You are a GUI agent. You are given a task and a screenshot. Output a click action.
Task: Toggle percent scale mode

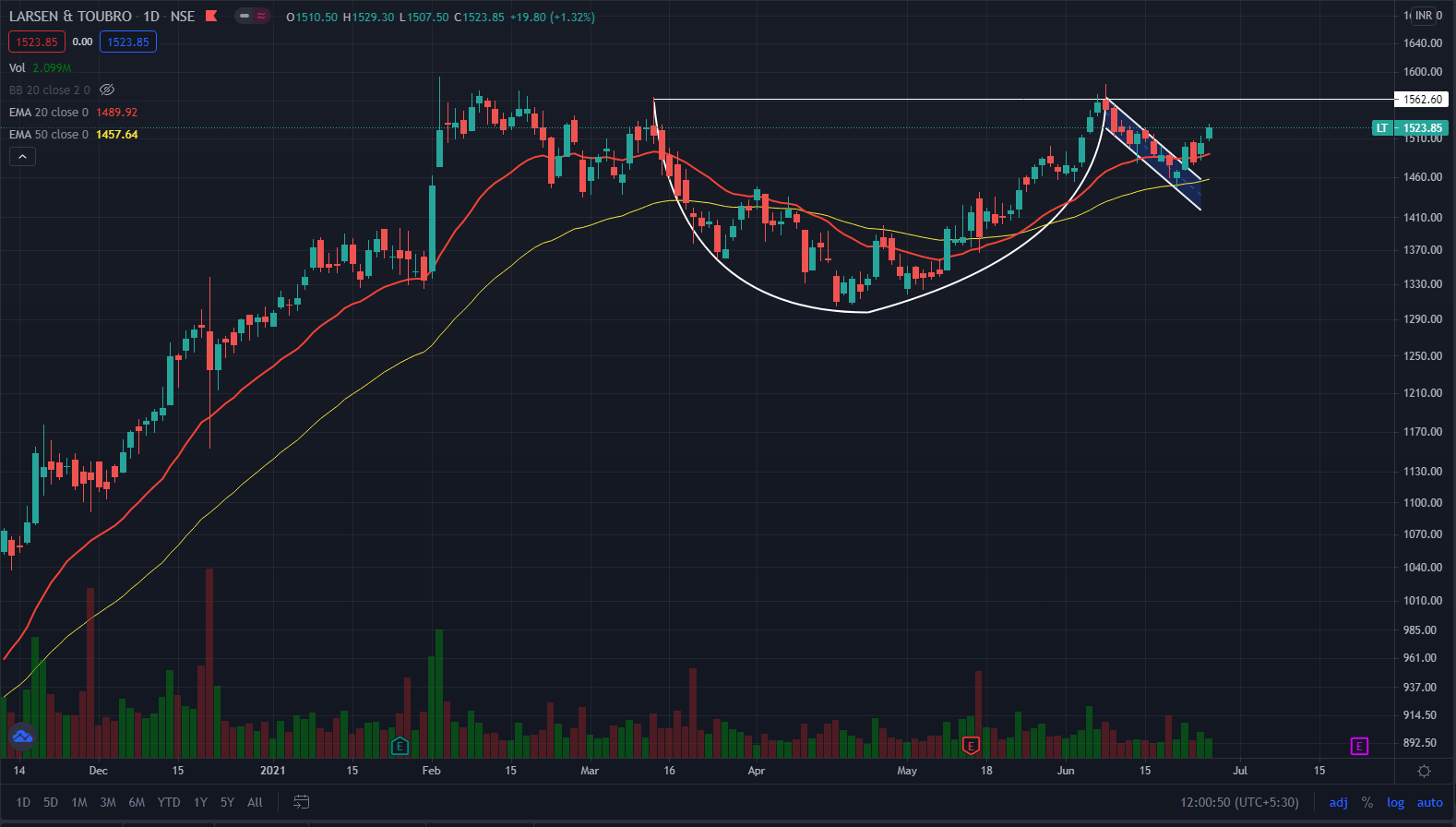click(x=1367, y=802)
